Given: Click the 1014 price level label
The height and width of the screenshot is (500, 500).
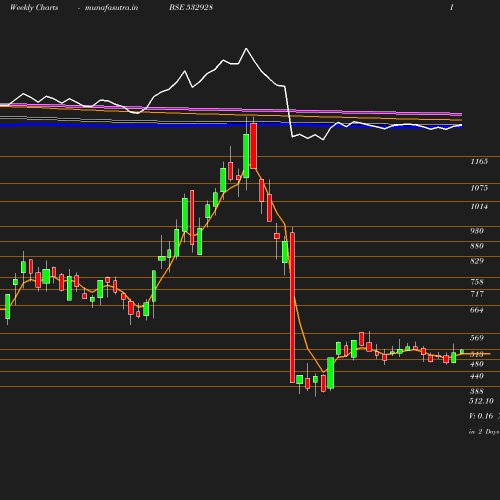Looking at the screenshot, I should pos(479,206).
